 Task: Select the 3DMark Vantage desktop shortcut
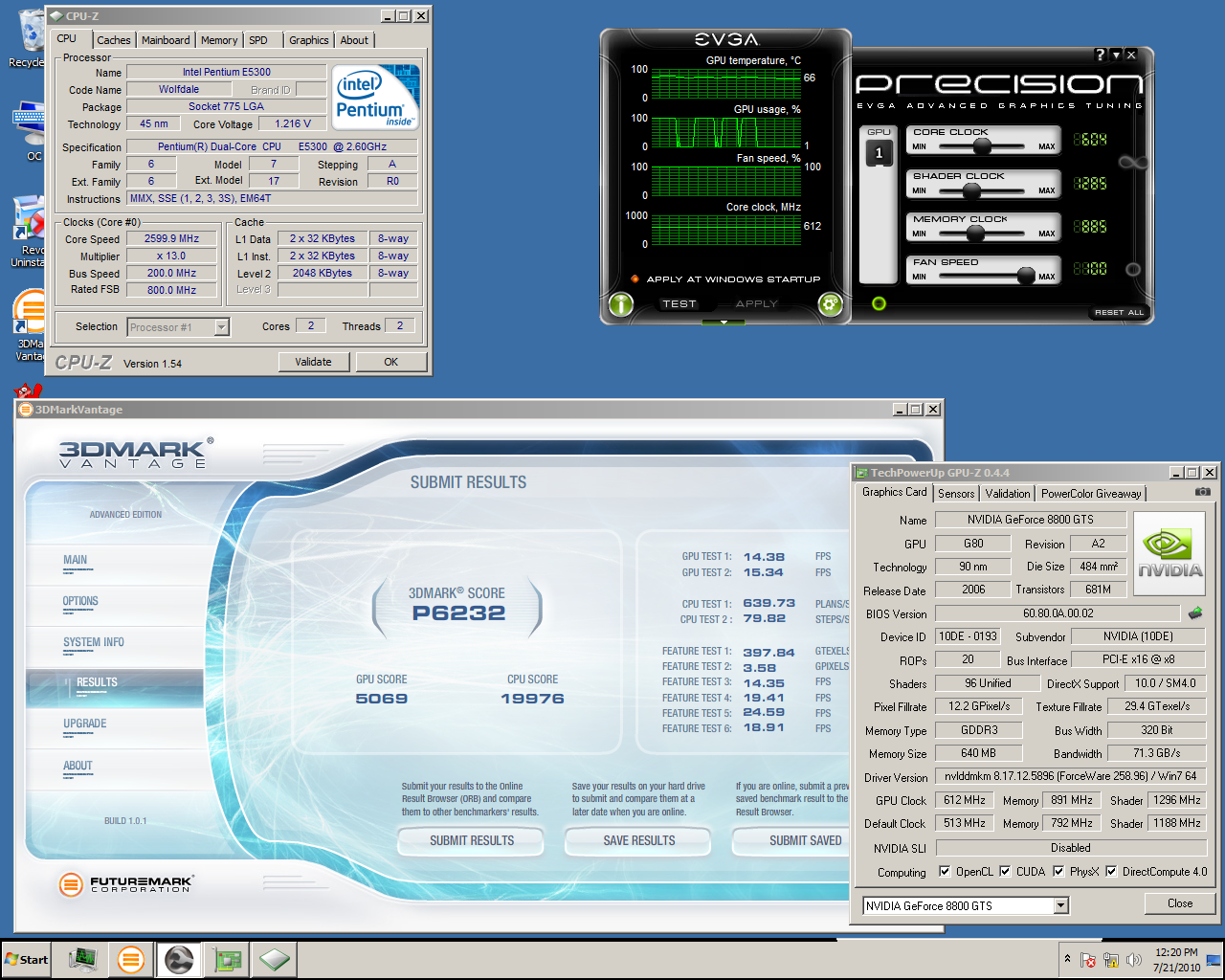[29, 325]
